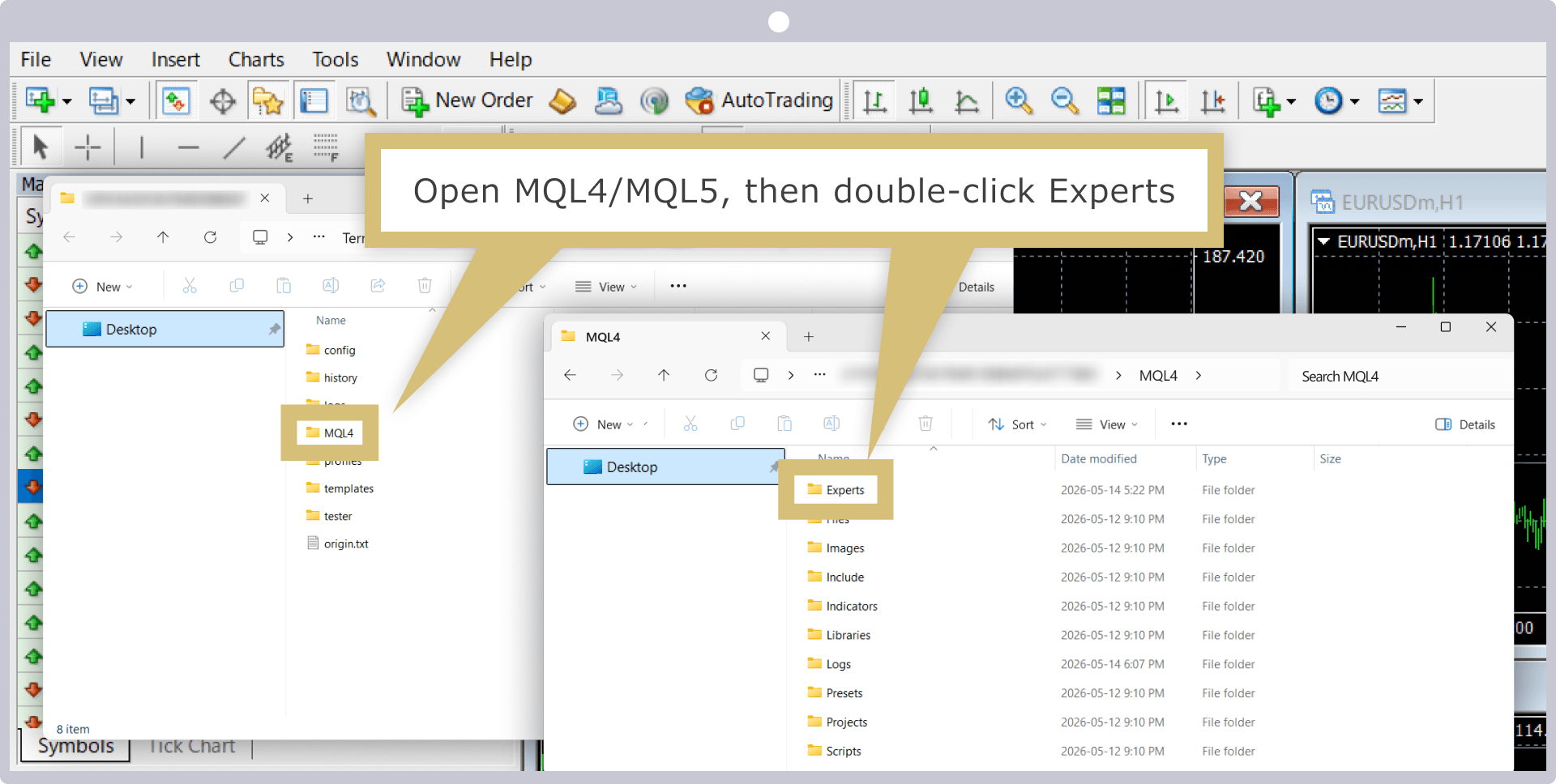Toggle the Navigator panel
The image size is (1556, 784).
(x=267, y=100)
